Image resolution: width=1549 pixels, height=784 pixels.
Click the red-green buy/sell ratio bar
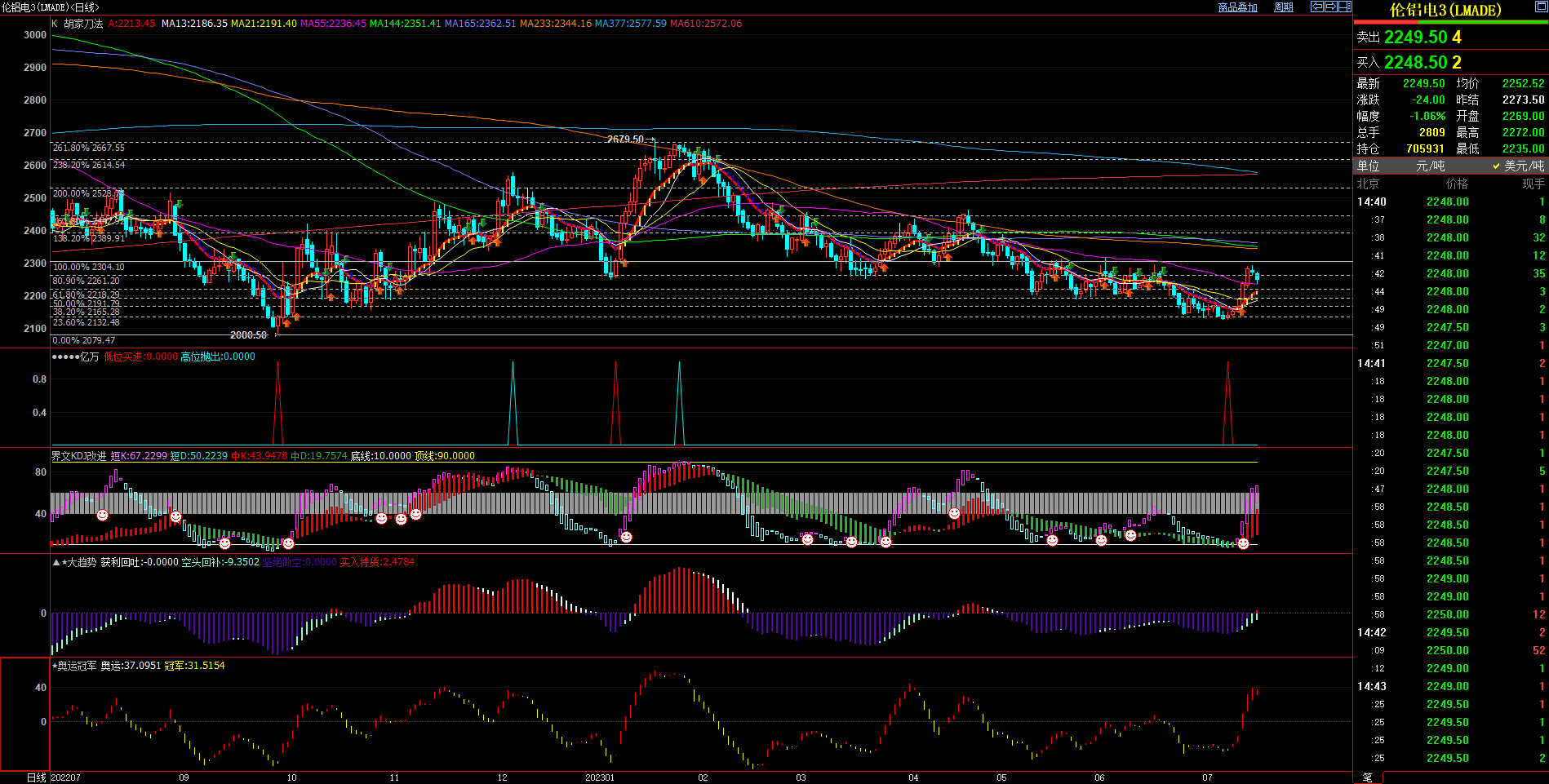pyautogui.click(x=1450, y=22)
